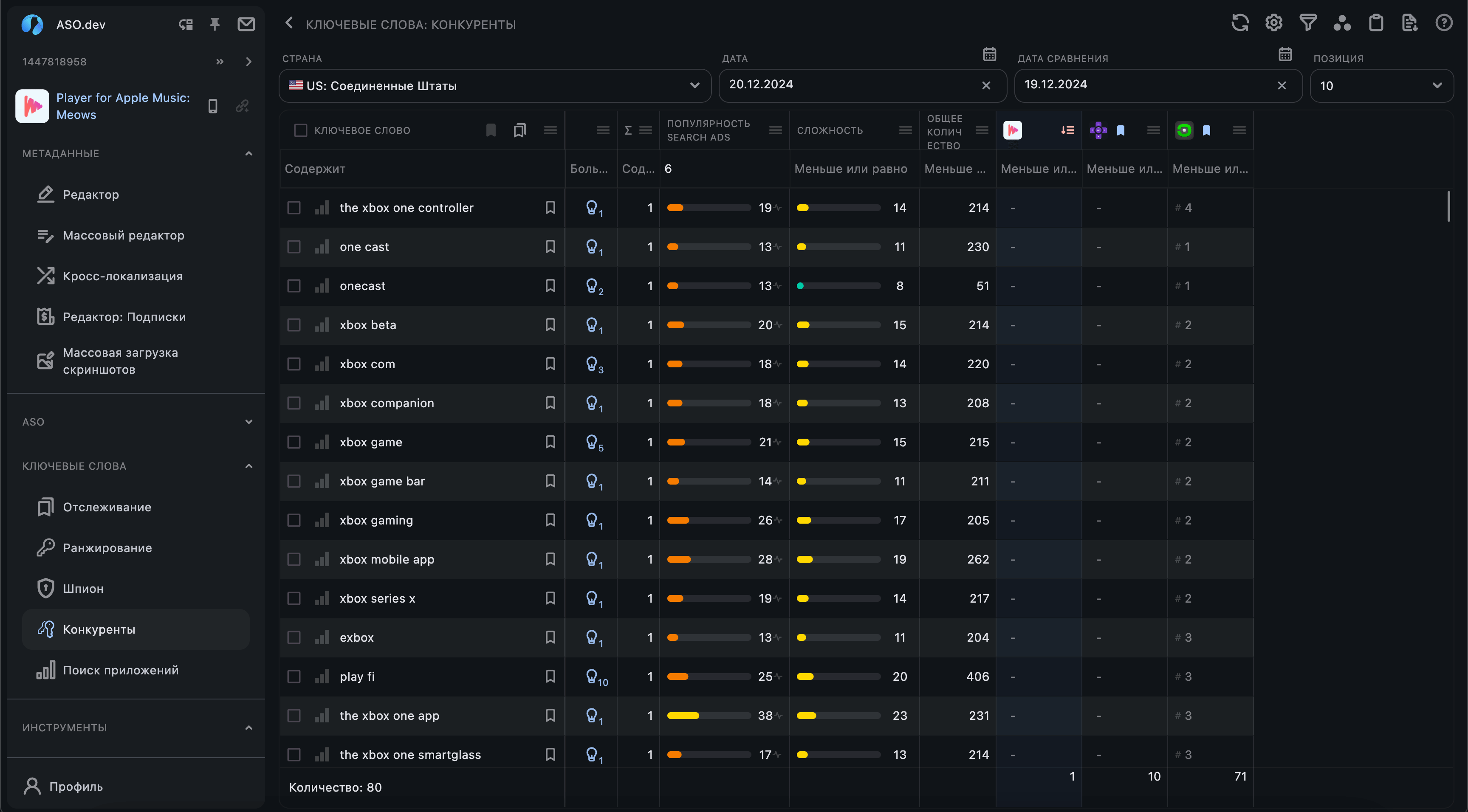Click the suggestions bulb icon for 'xbox game'
This screenshot has width=1468, height=812.
coord(593,442)
